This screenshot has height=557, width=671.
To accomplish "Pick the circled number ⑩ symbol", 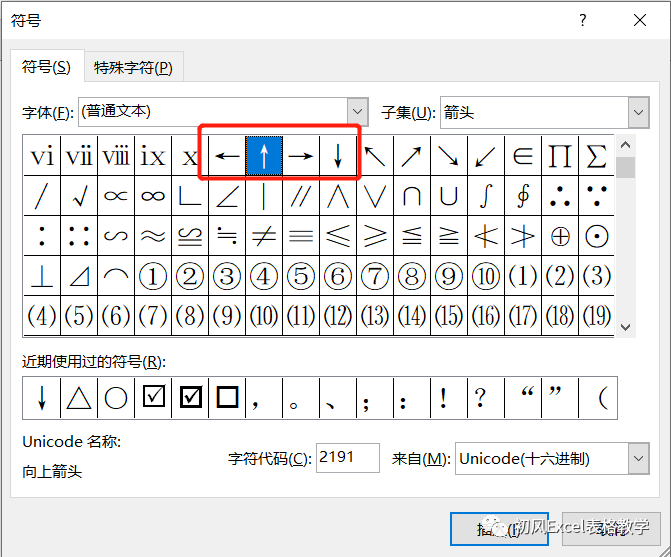I will point(486,276).
